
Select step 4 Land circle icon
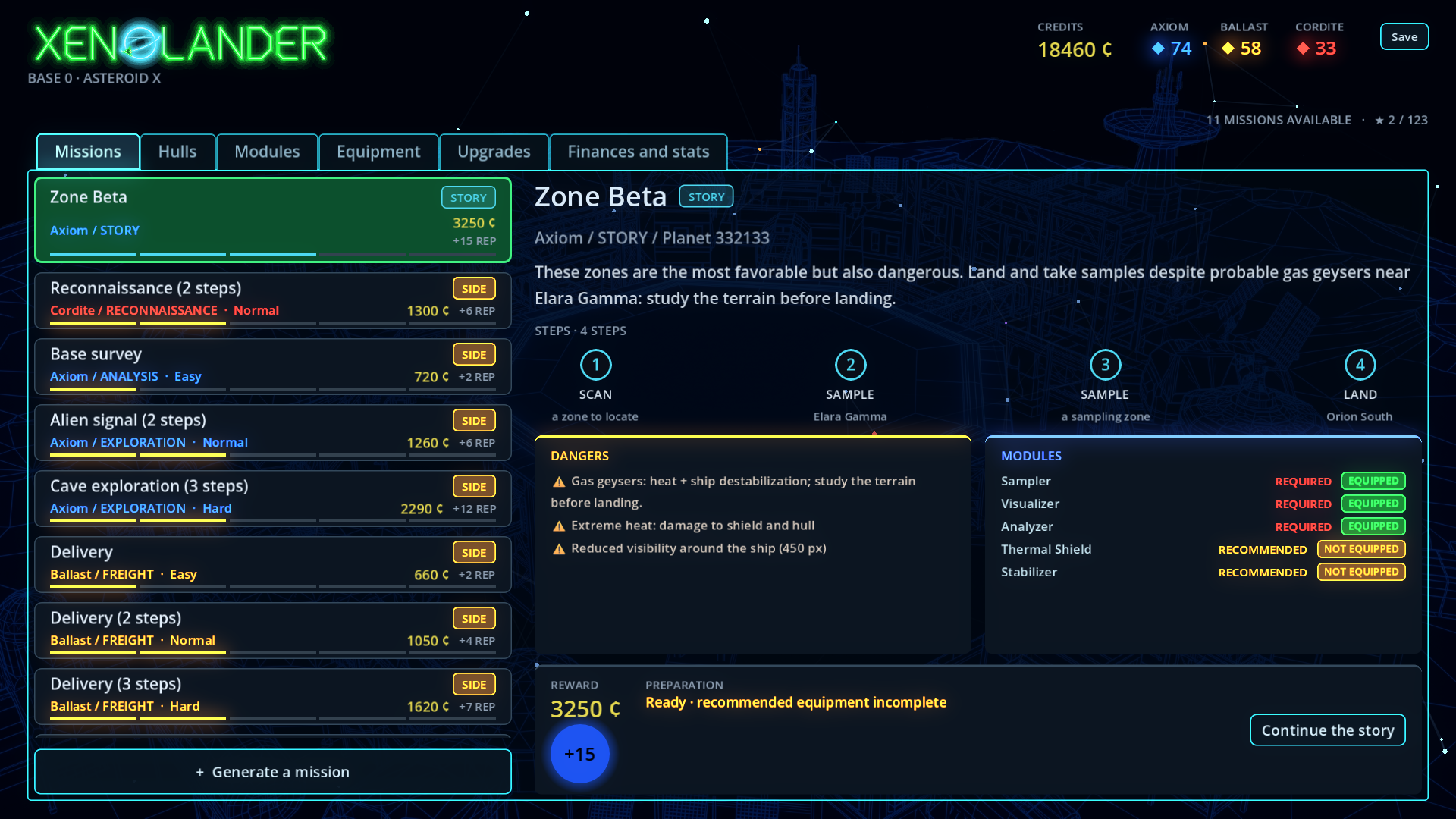pos(1360,365)
